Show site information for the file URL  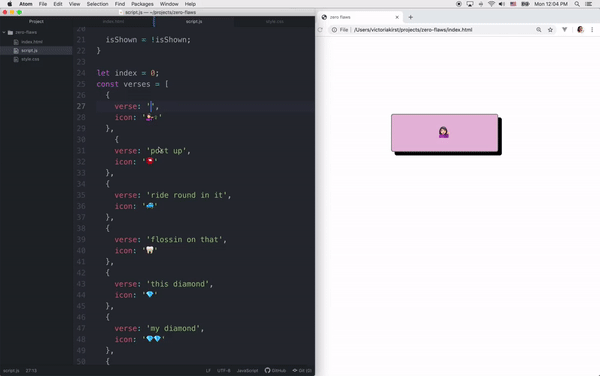(334, 29)
